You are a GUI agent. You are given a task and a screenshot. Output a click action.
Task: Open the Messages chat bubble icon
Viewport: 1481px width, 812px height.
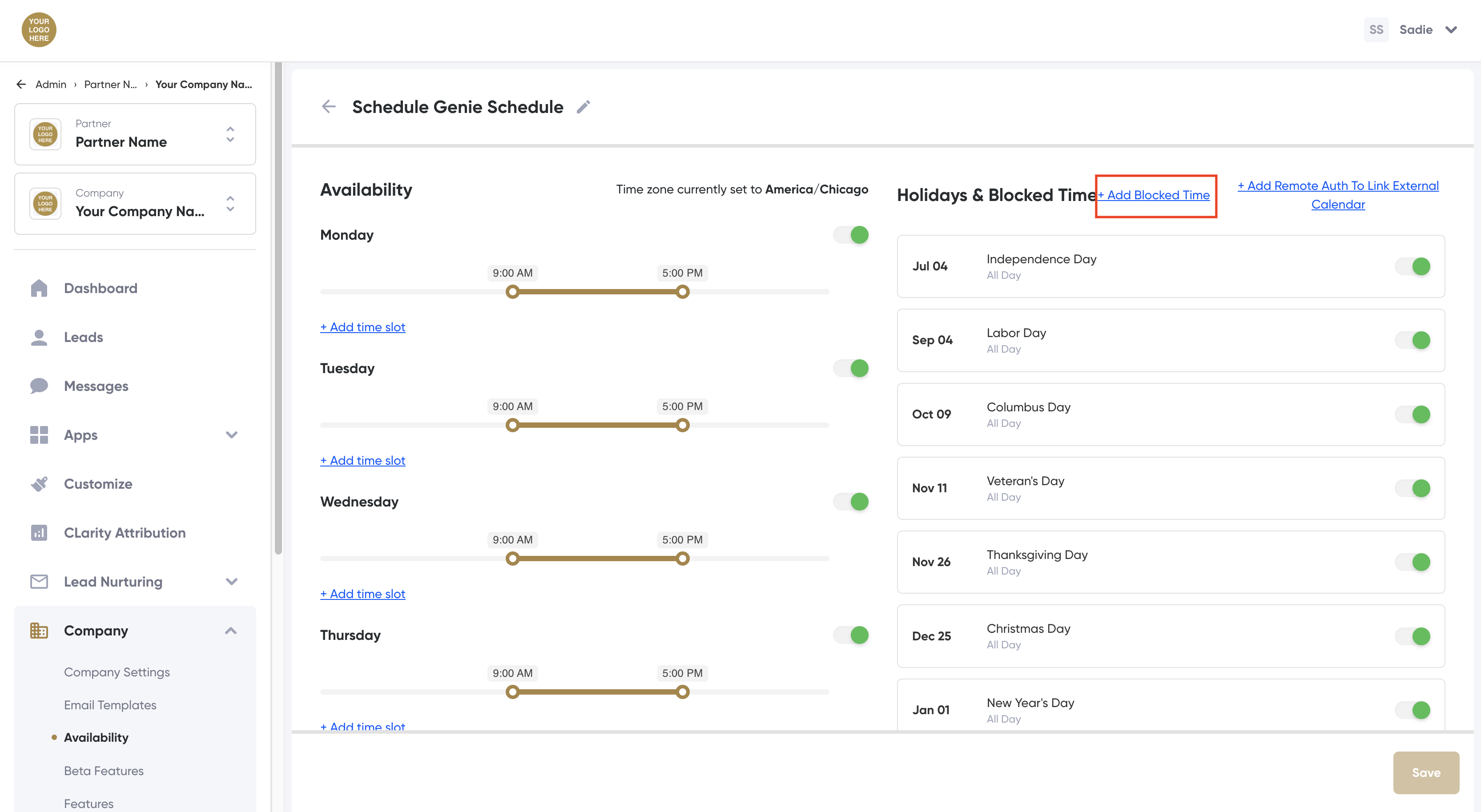click(39, 386)
